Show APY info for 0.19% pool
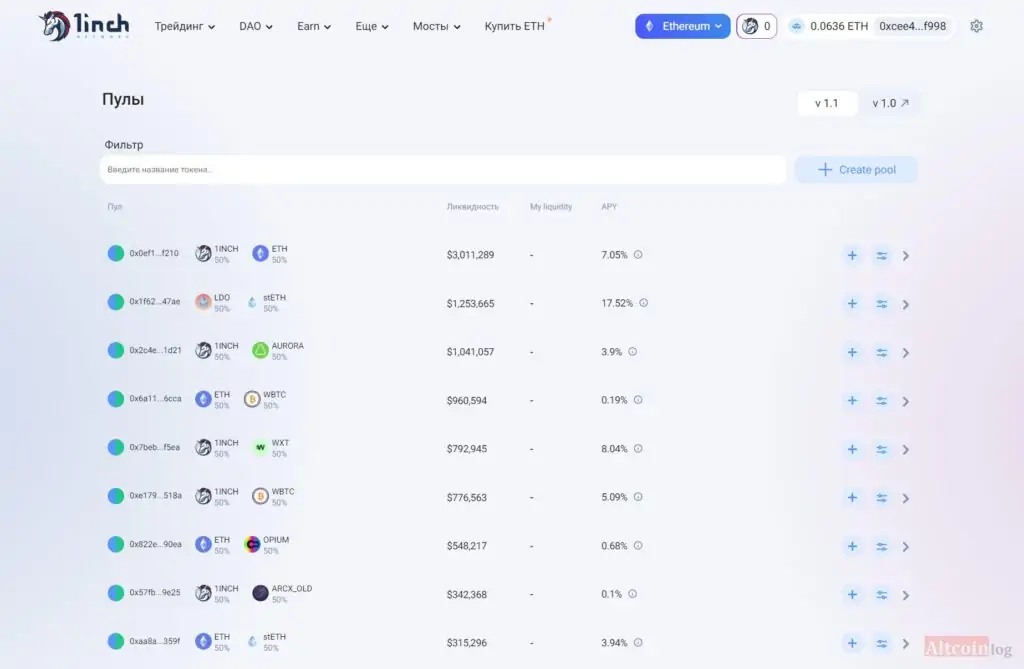Viewport: 1024px width, 669px height. point(638,400)
